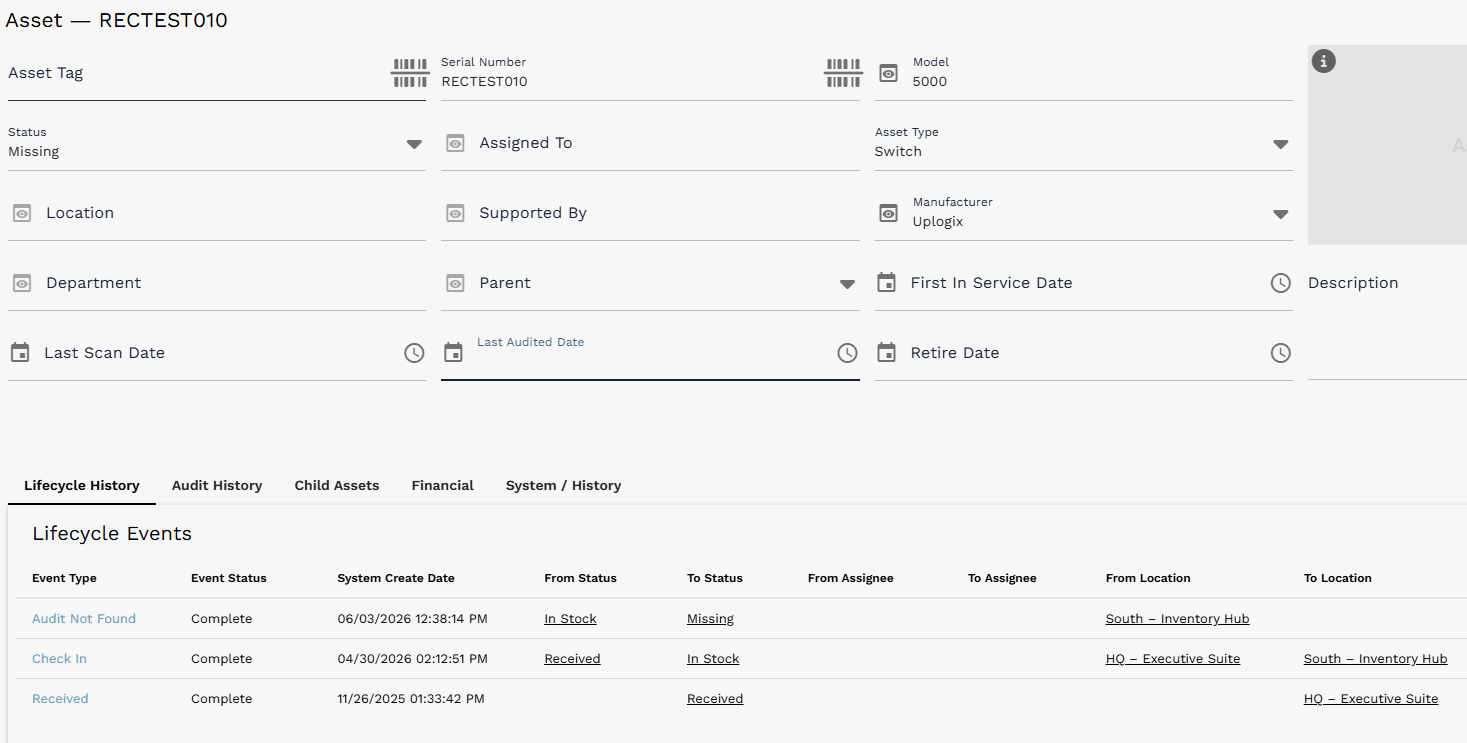Click the asset image placeholder thumbnail

[1387, 145]
